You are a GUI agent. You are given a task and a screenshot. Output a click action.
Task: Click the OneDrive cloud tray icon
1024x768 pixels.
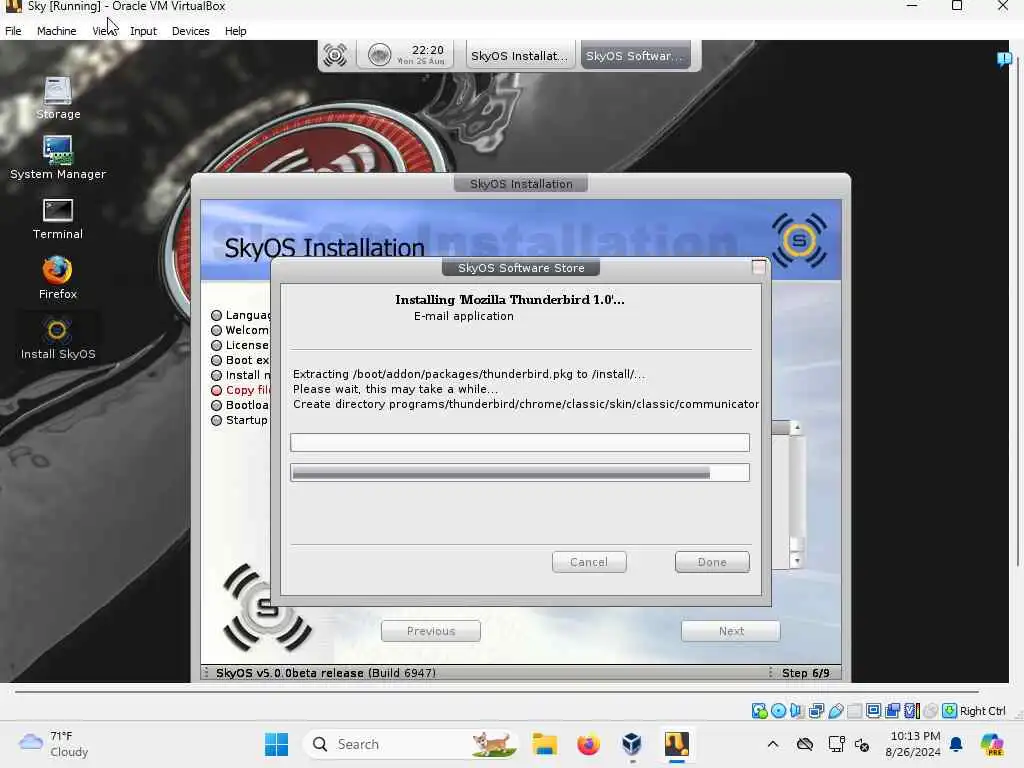pos(805,744)
